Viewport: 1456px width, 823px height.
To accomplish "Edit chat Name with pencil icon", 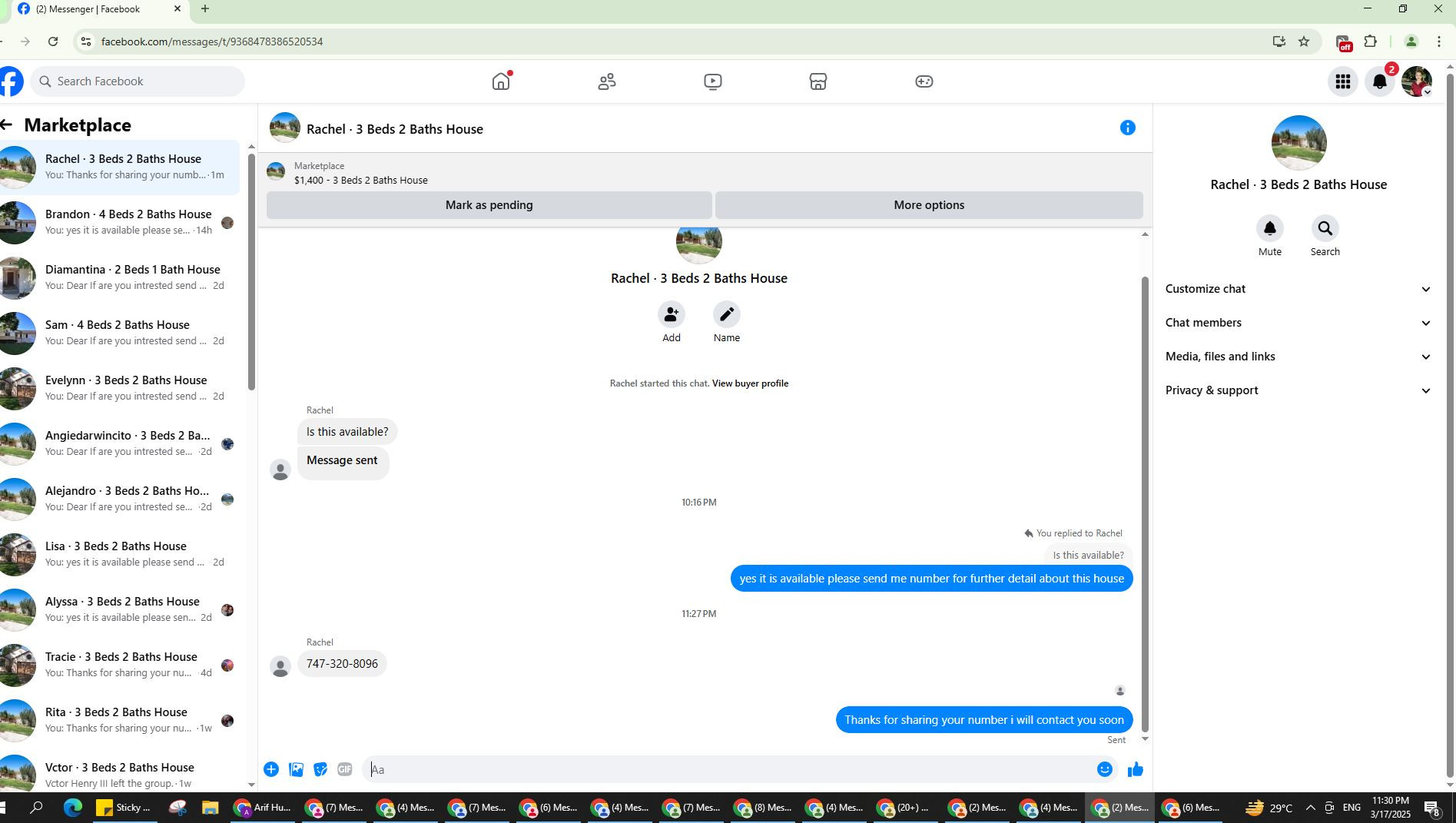I will point(727,314).
